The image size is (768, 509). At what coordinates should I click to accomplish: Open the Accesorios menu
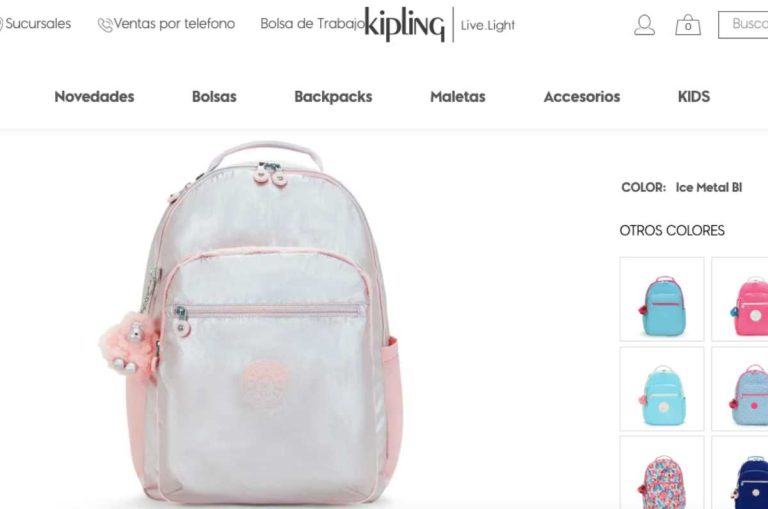582,97
